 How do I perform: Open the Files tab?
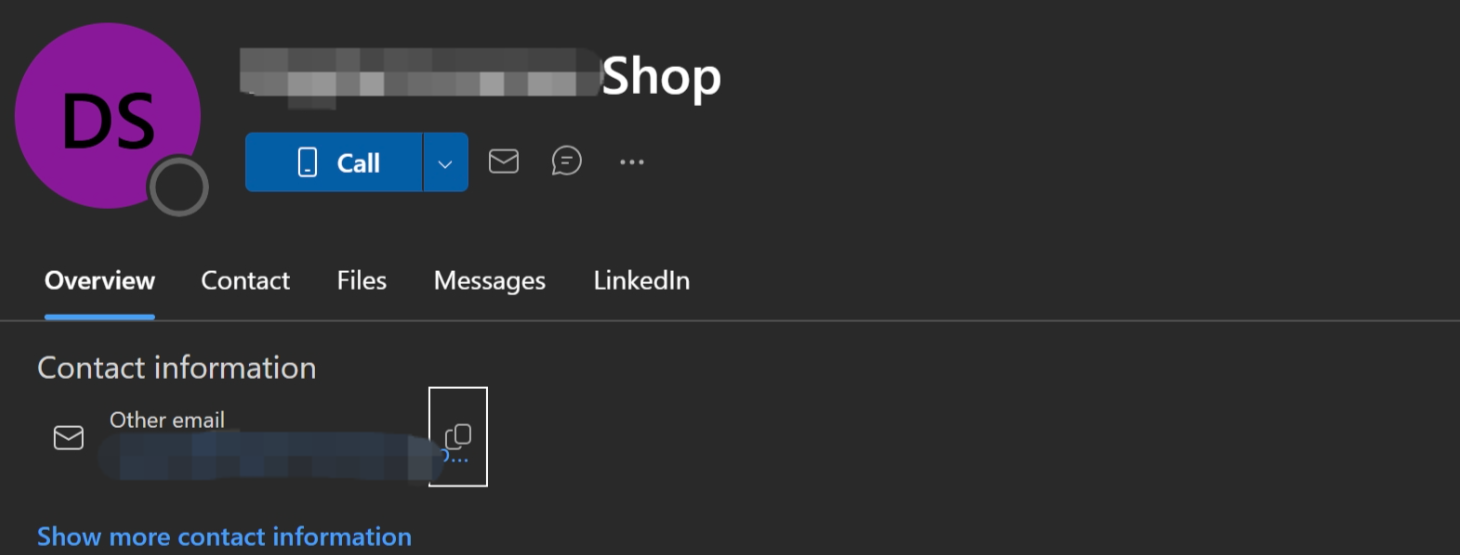coord(362,281)
